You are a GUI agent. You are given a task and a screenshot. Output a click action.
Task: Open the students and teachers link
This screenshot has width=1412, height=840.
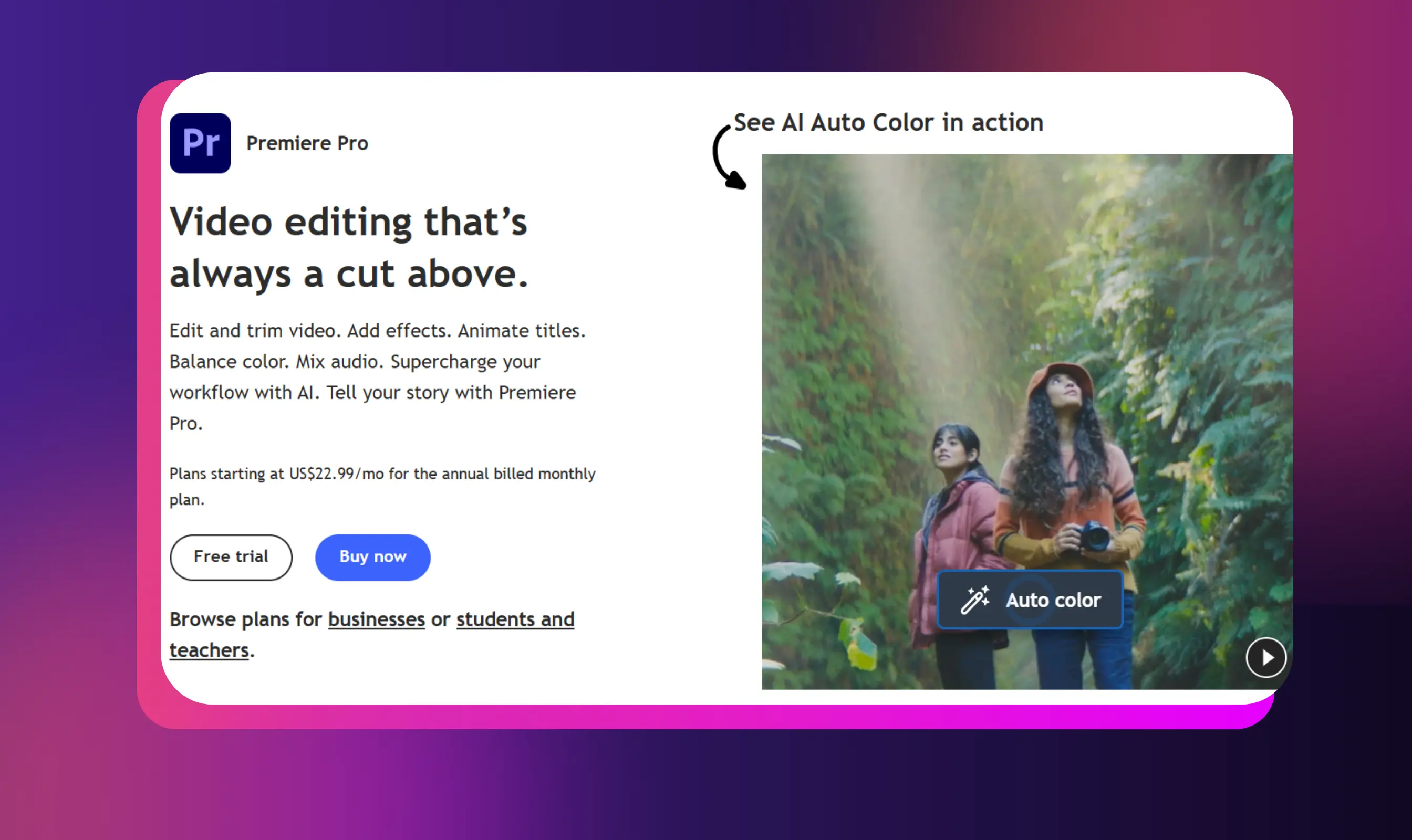click(371, 635)
